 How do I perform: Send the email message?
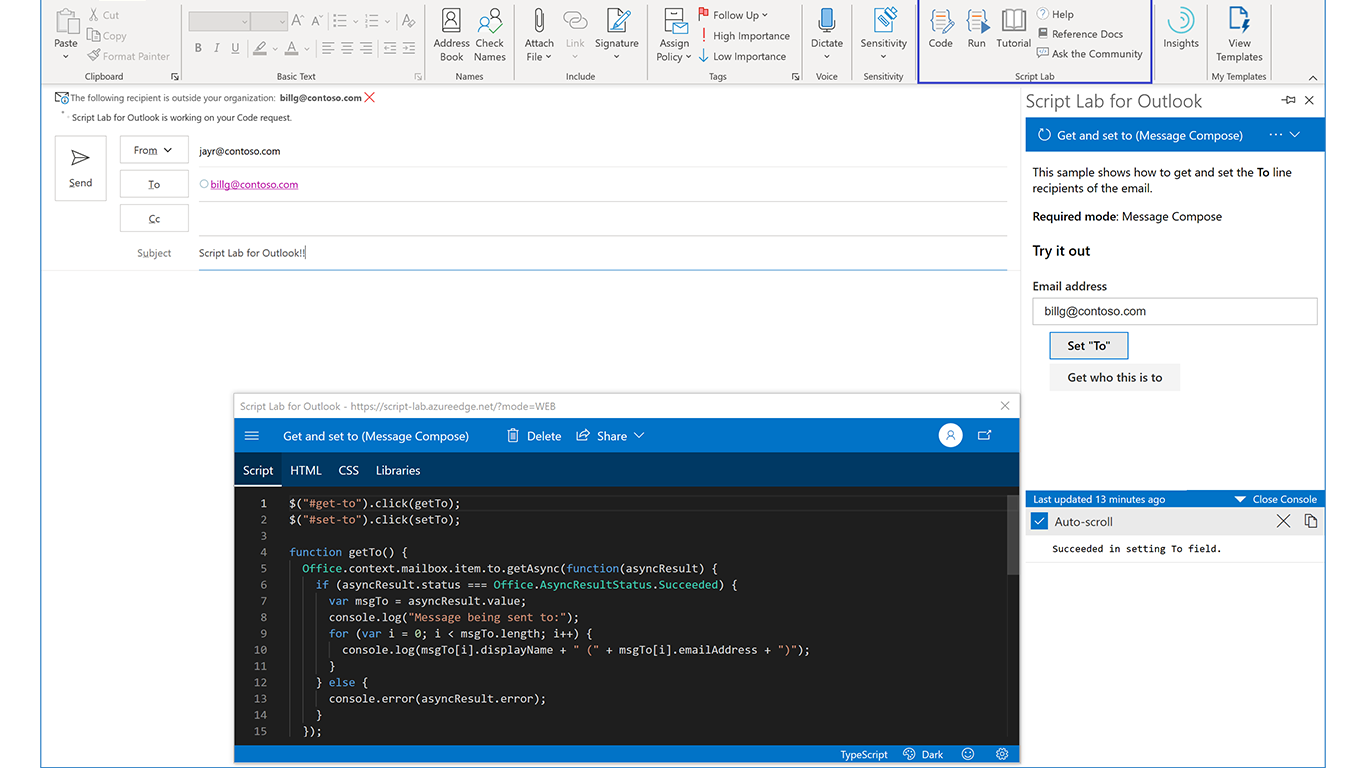tap(80, 167)
